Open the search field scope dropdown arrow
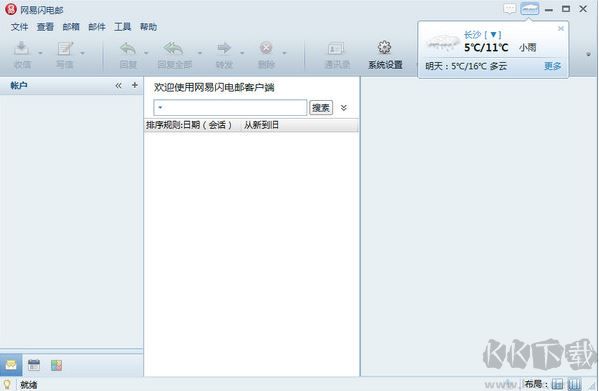The height and width of the screenshot is (391, 599). pyautogui.click(x=160, y=108)
